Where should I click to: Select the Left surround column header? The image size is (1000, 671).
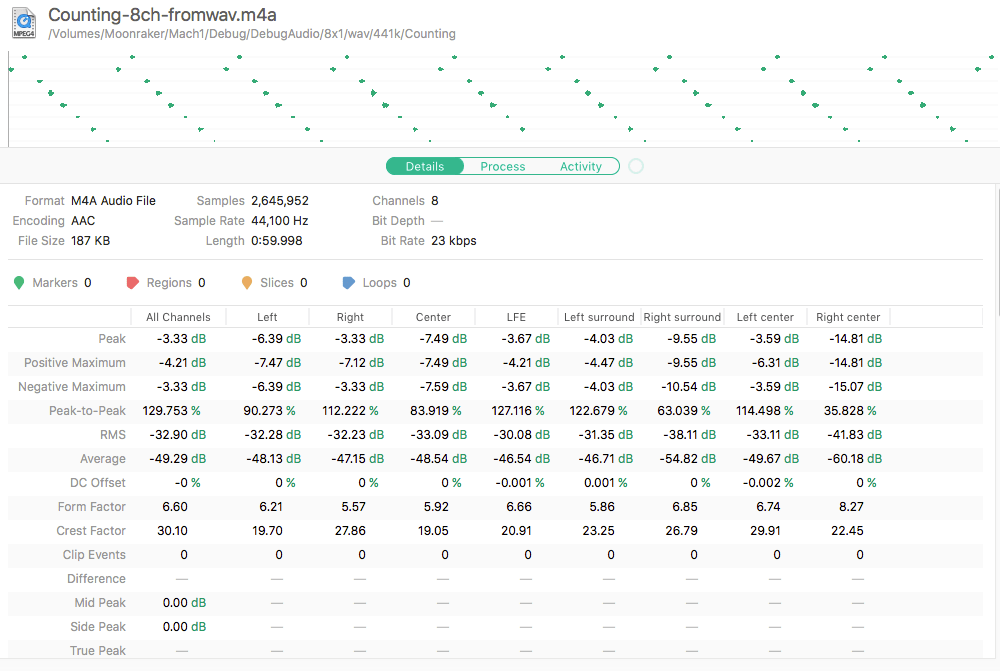click(599, 317)
